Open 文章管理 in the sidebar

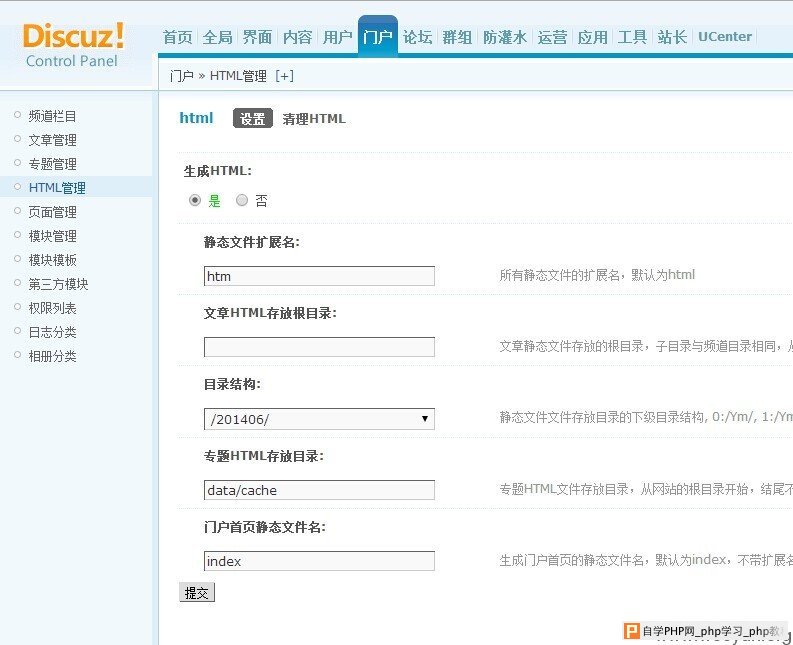pyautogui.click(x=53, y=140)
